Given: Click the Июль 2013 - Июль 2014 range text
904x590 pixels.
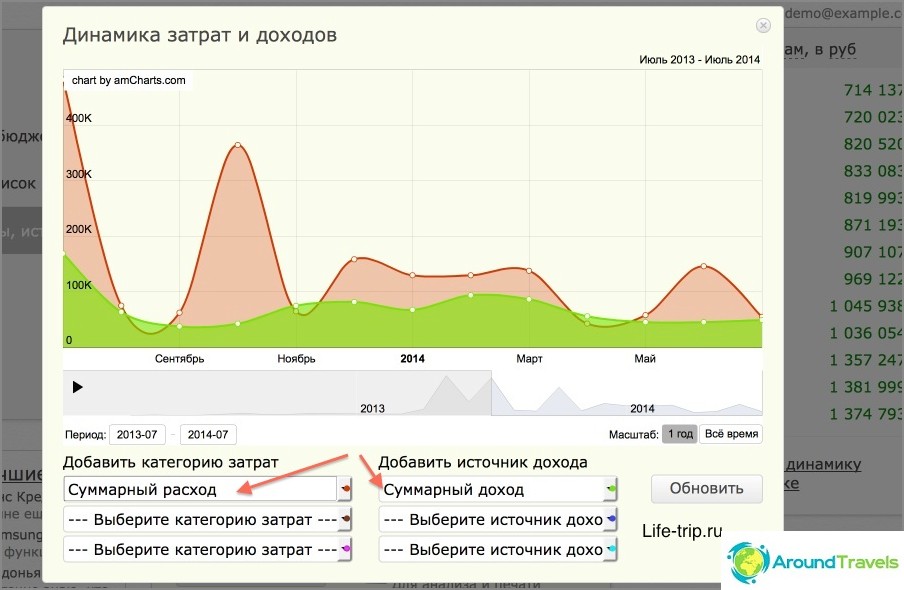Looking at the screenshot, I should [x=699, y=59].
